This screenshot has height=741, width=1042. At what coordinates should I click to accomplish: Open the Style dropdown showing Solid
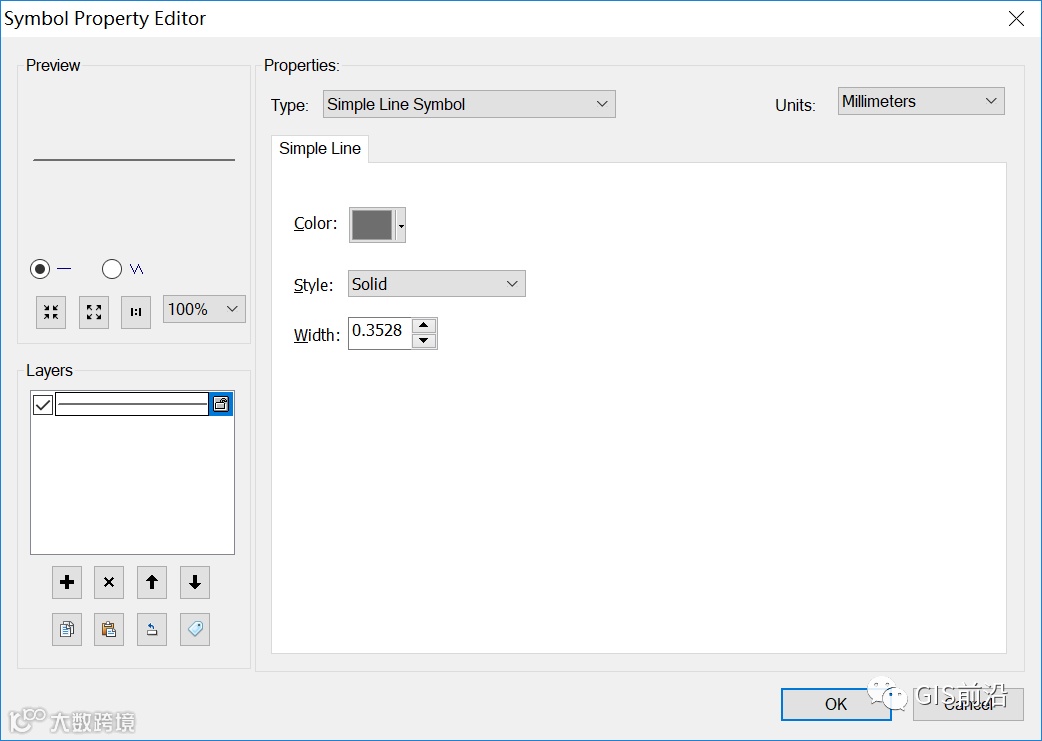point(437,284)
